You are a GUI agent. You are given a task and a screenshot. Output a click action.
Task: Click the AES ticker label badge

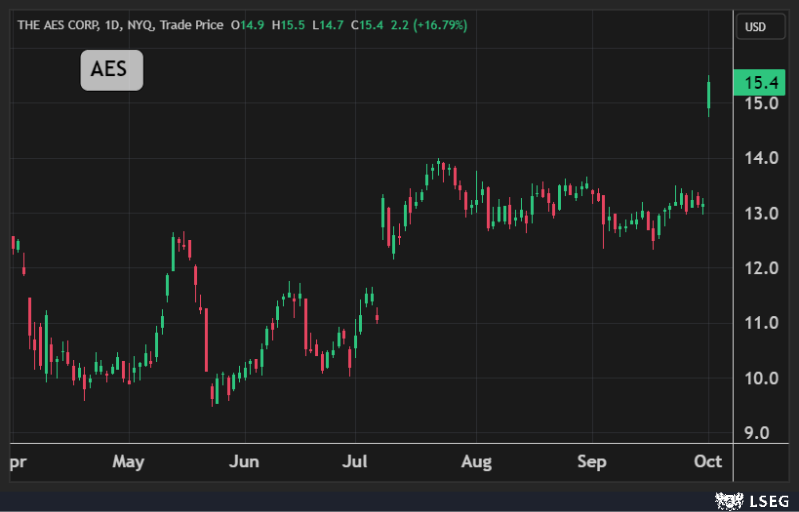(x=111, y=71)
